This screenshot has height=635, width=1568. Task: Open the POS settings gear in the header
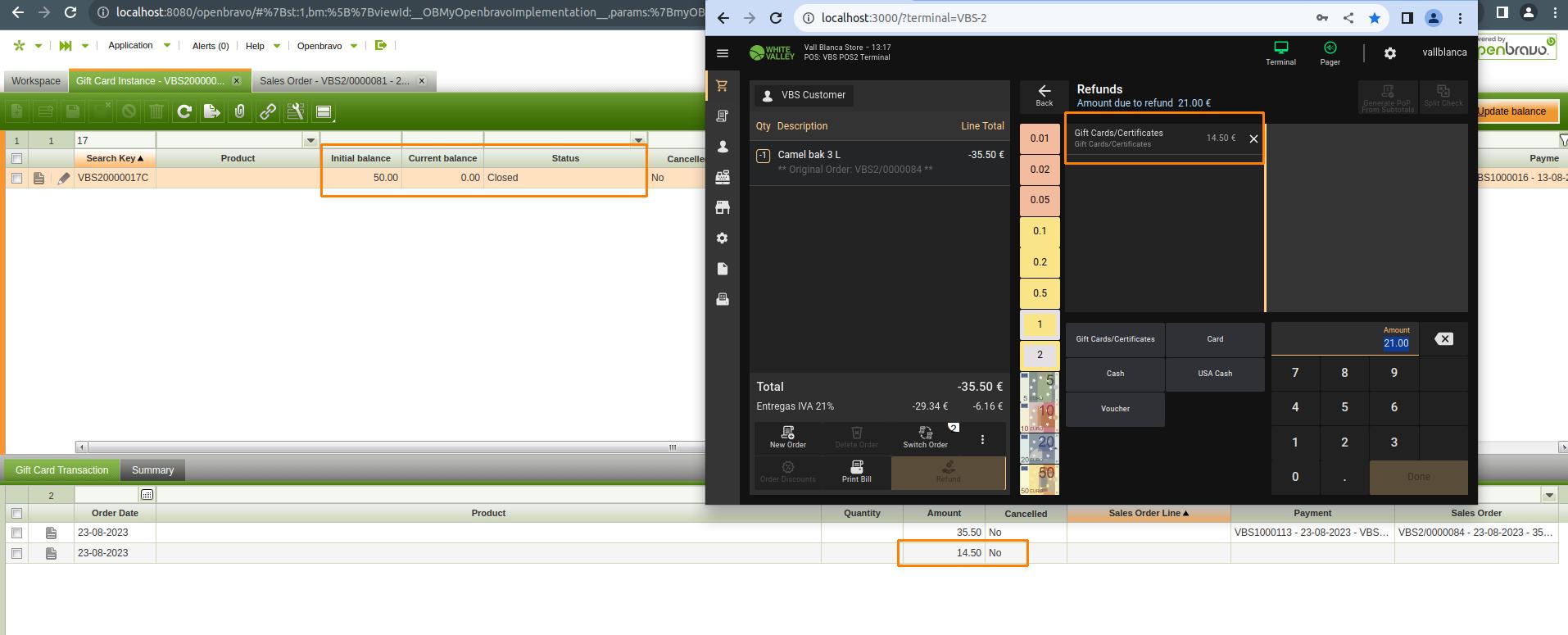(x=1390, y=53)
